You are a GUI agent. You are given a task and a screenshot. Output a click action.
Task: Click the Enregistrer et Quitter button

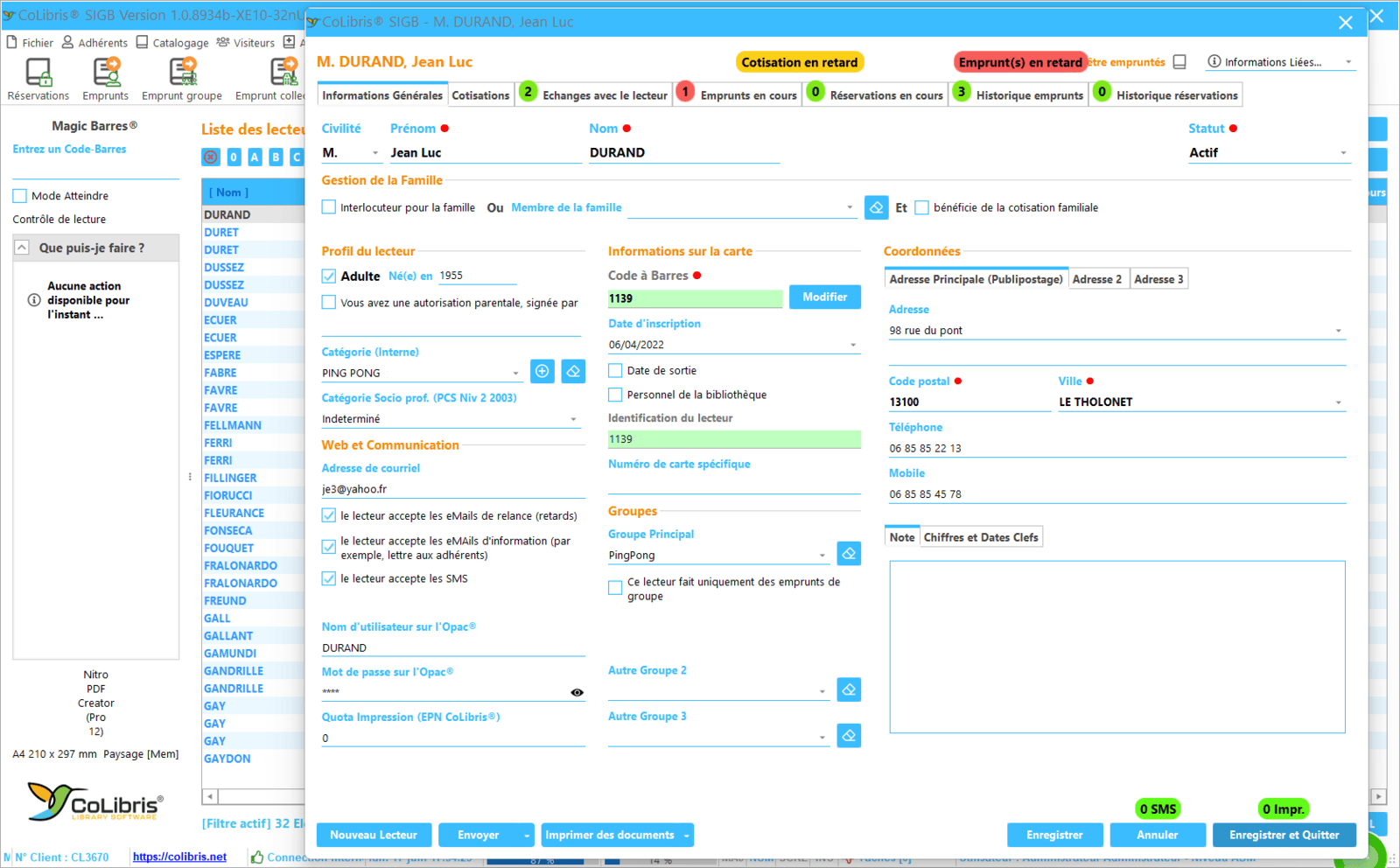point(1284,835)
